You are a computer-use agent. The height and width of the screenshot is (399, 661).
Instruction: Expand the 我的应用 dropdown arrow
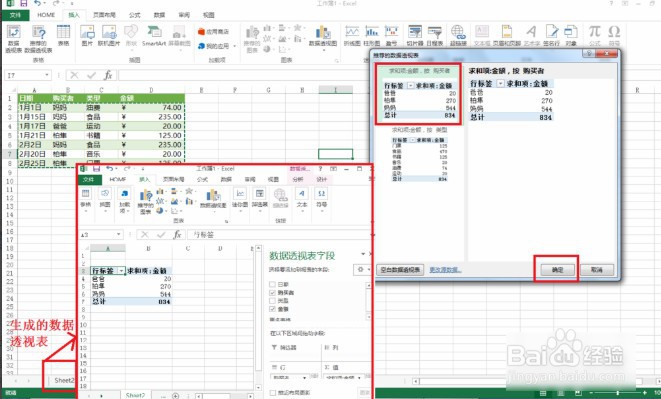(x=235, y=46)
